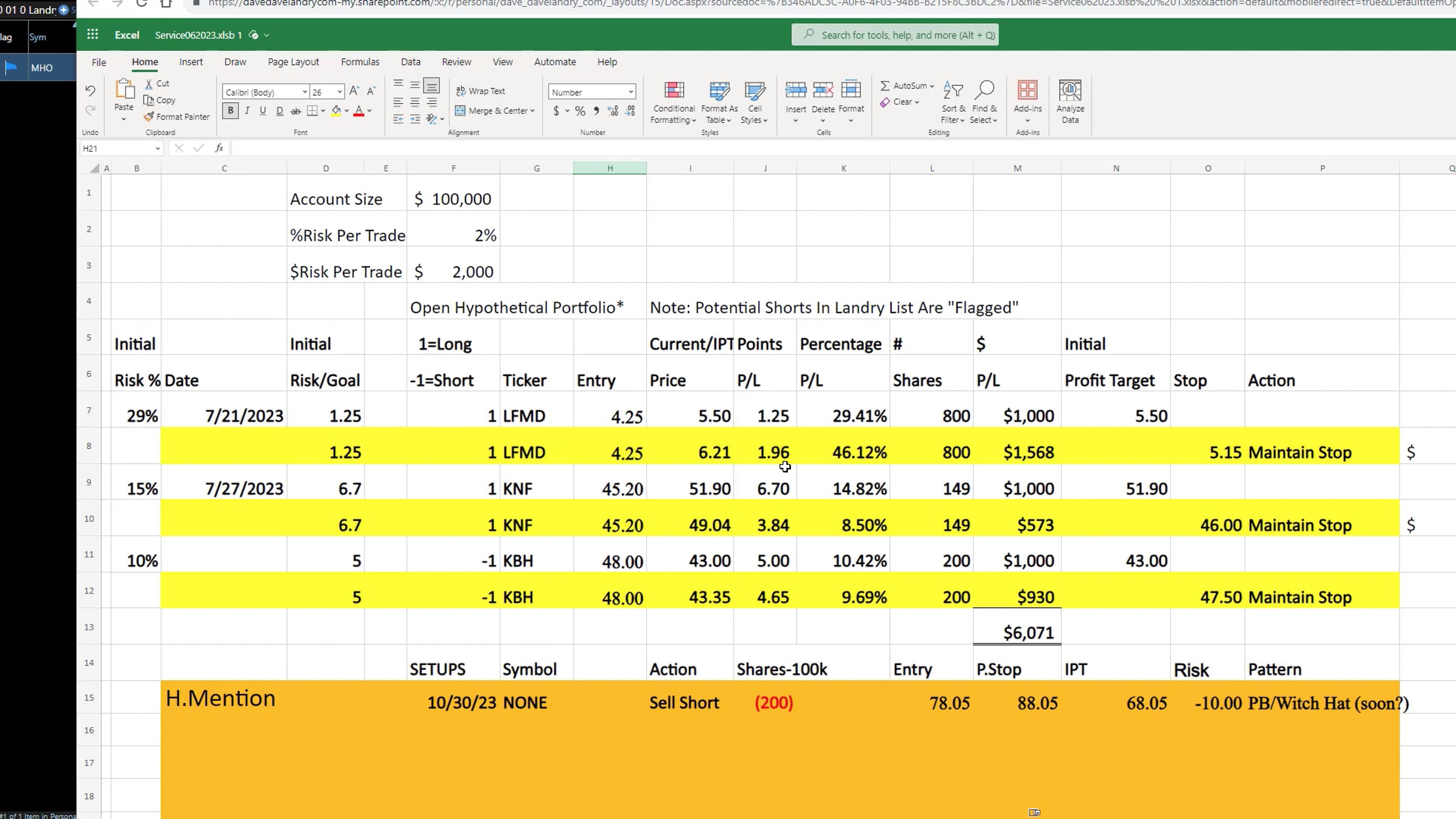Click the Borders grid icon
The image size is (1456, 819).
pos(312,111)
